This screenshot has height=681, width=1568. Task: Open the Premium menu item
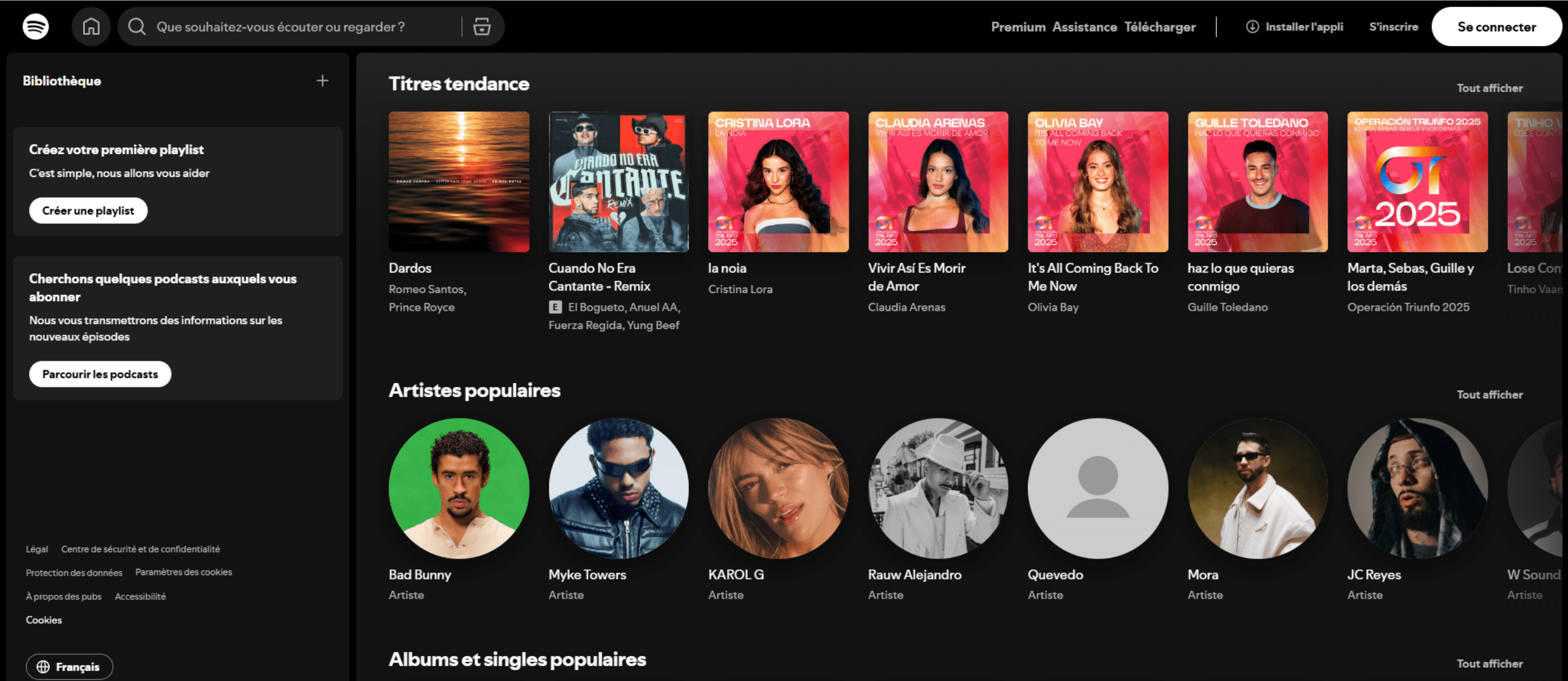pos(1018,27)
